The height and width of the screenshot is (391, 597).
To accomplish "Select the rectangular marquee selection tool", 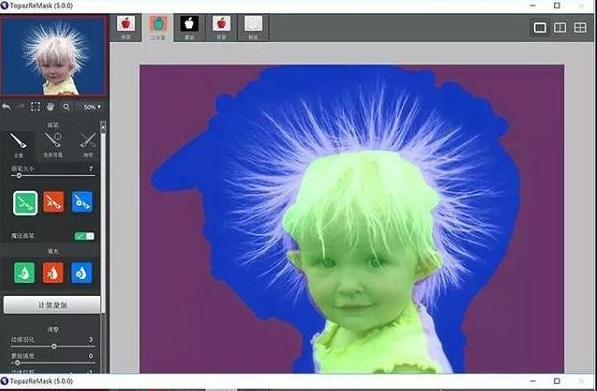I will [x=35, y=107].
